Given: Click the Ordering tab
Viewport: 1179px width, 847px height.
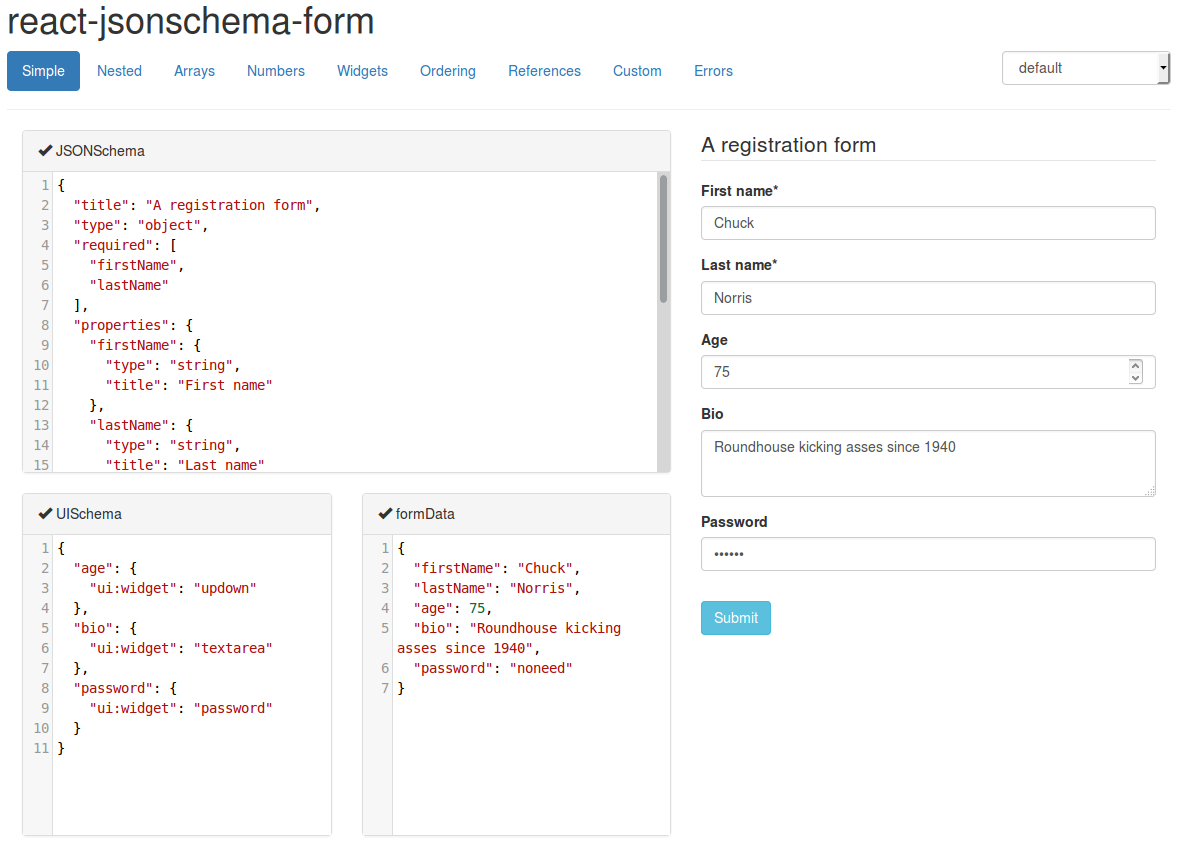Looking at the screenshot, I should pyautogui.click(x=448, y=71).
